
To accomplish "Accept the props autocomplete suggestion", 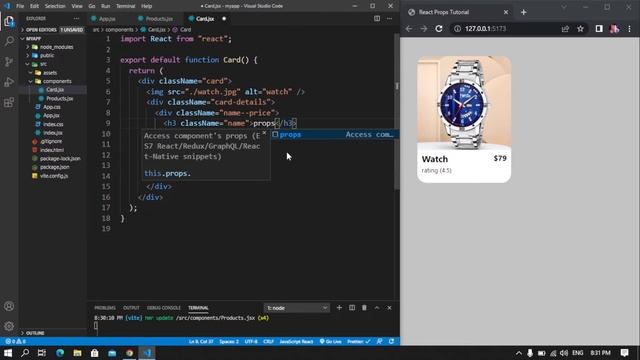I will [334, 134].
